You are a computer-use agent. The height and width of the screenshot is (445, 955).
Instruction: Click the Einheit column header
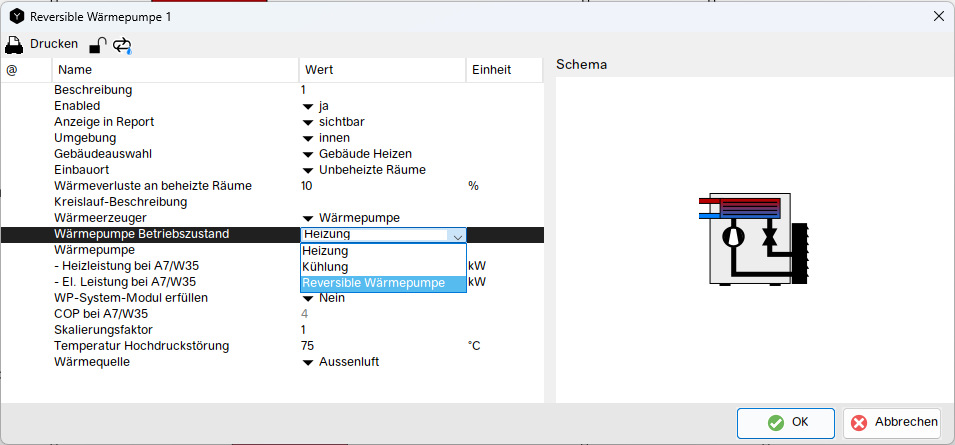point(504,70)
